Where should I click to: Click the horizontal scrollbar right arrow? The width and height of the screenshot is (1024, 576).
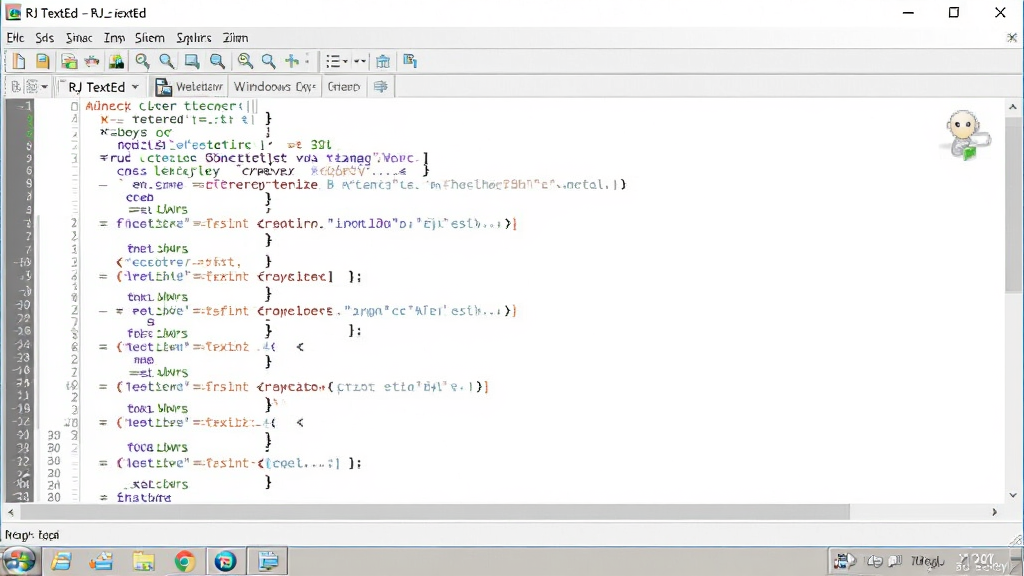995,512
